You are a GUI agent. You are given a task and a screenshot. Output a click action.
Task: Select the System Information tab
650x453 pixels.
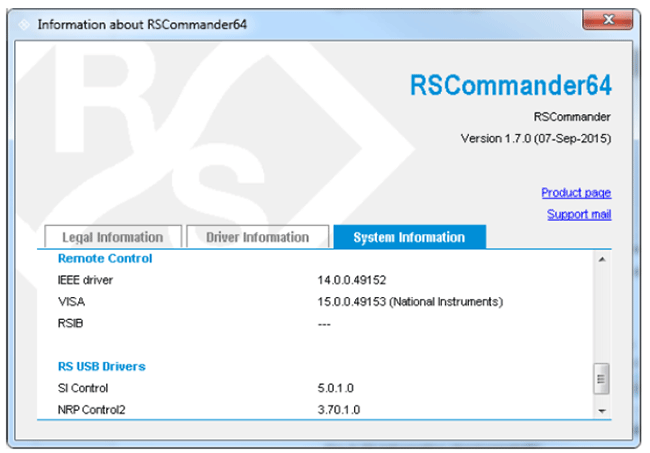pos(410,238)
